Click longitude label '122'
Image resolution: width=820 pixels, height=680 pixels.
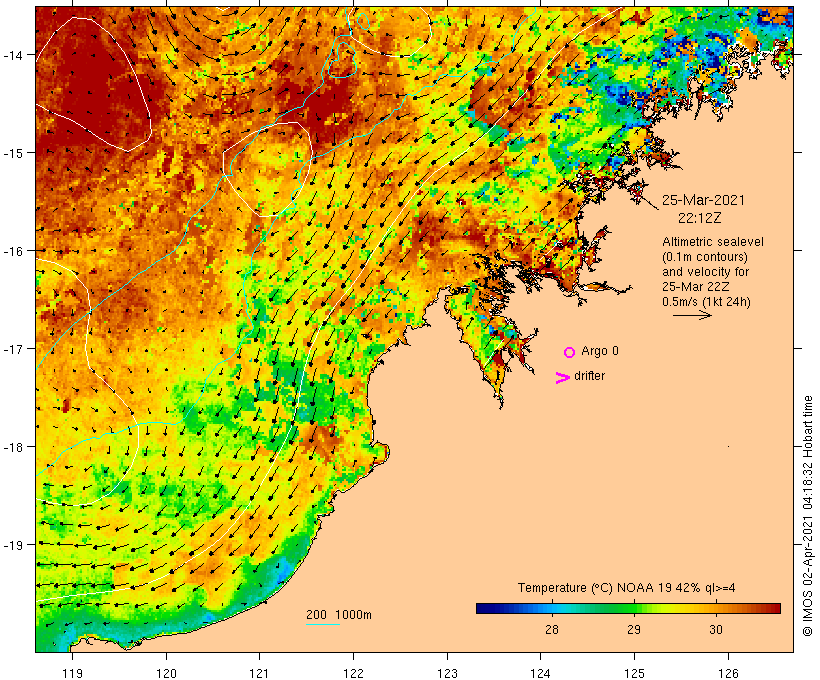coord(354,673)
